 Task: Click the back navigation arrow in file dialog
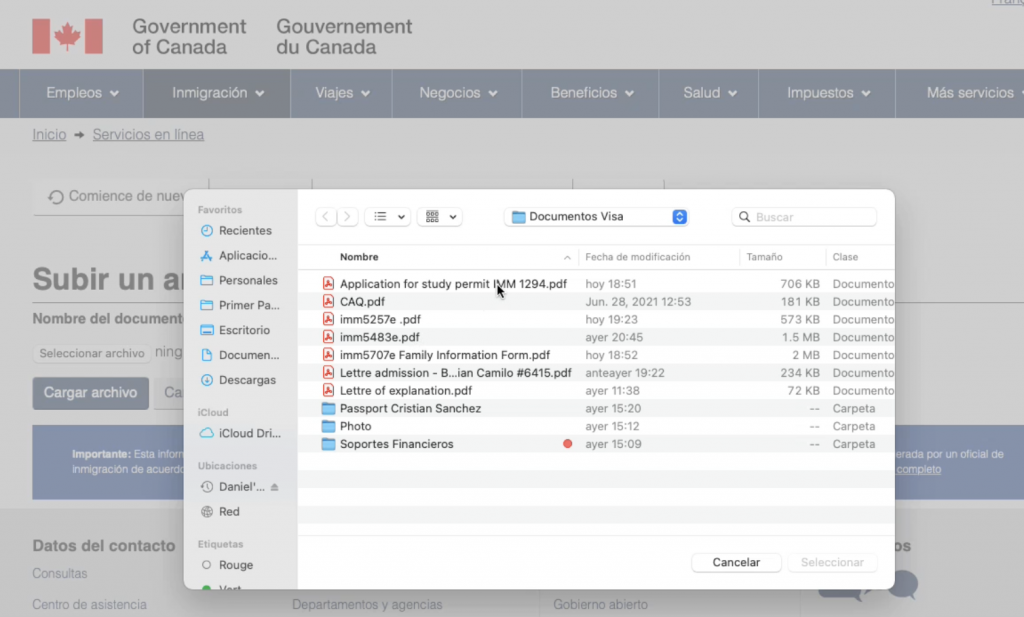click(326, 217)
